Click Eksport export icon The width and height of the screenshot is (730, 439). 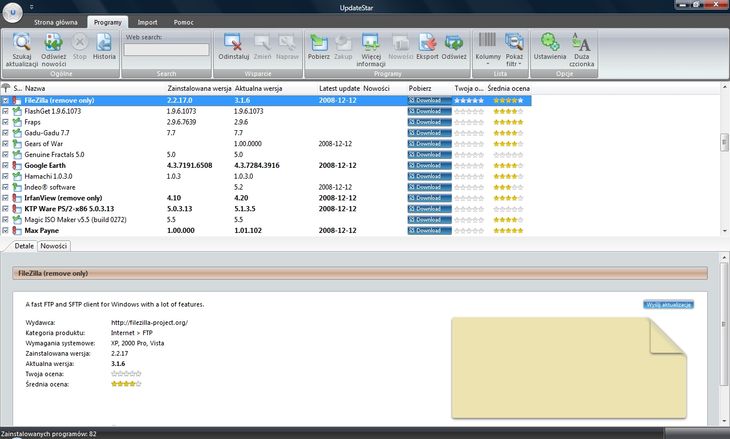pyautogui.click(x=427, y=42)
